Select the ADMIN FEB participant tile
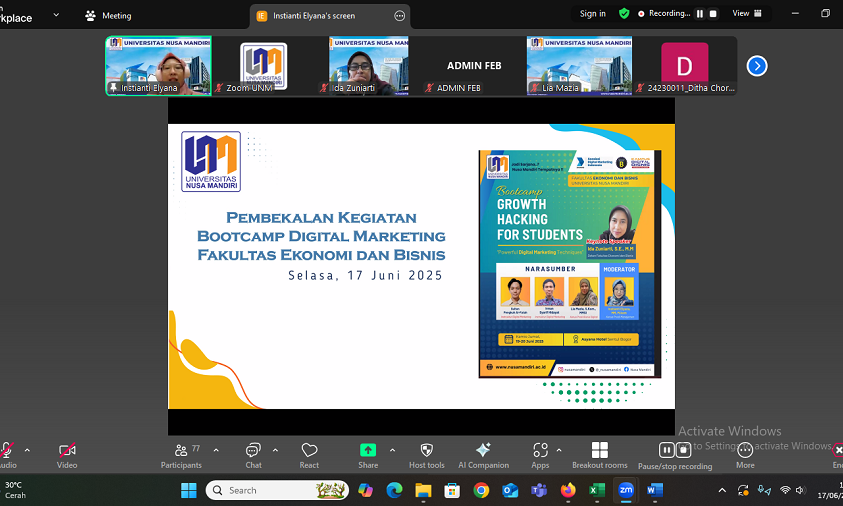Viewport: 843px width, 506px height. [x=474, y=66]
